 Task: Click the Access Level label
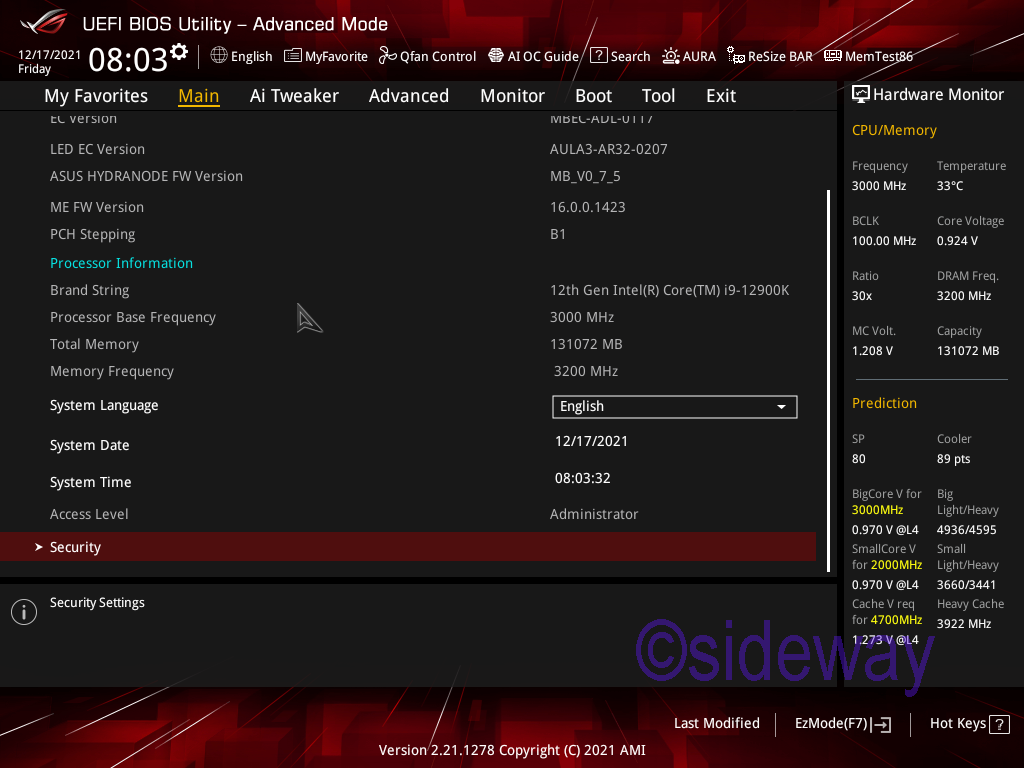coord(89,514)
